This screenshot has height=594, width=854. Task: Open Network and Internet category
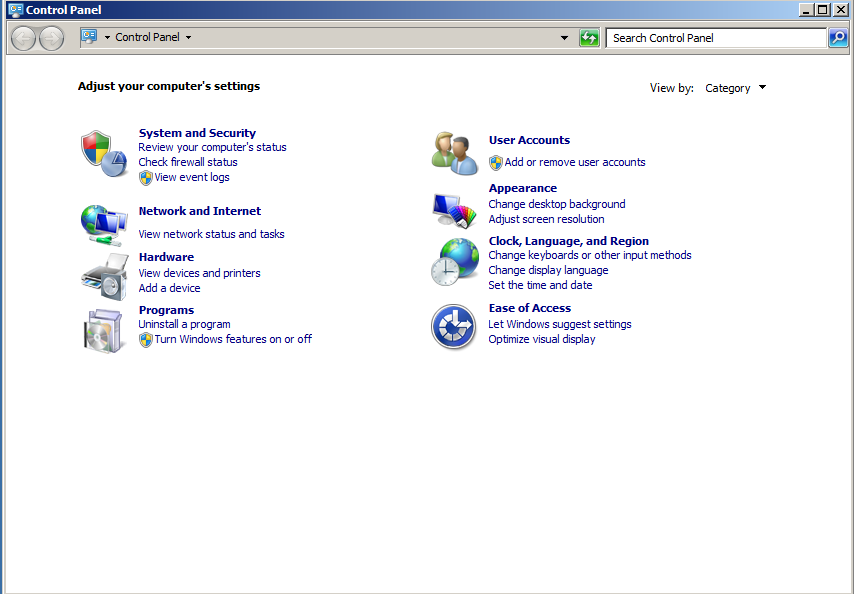200,211
